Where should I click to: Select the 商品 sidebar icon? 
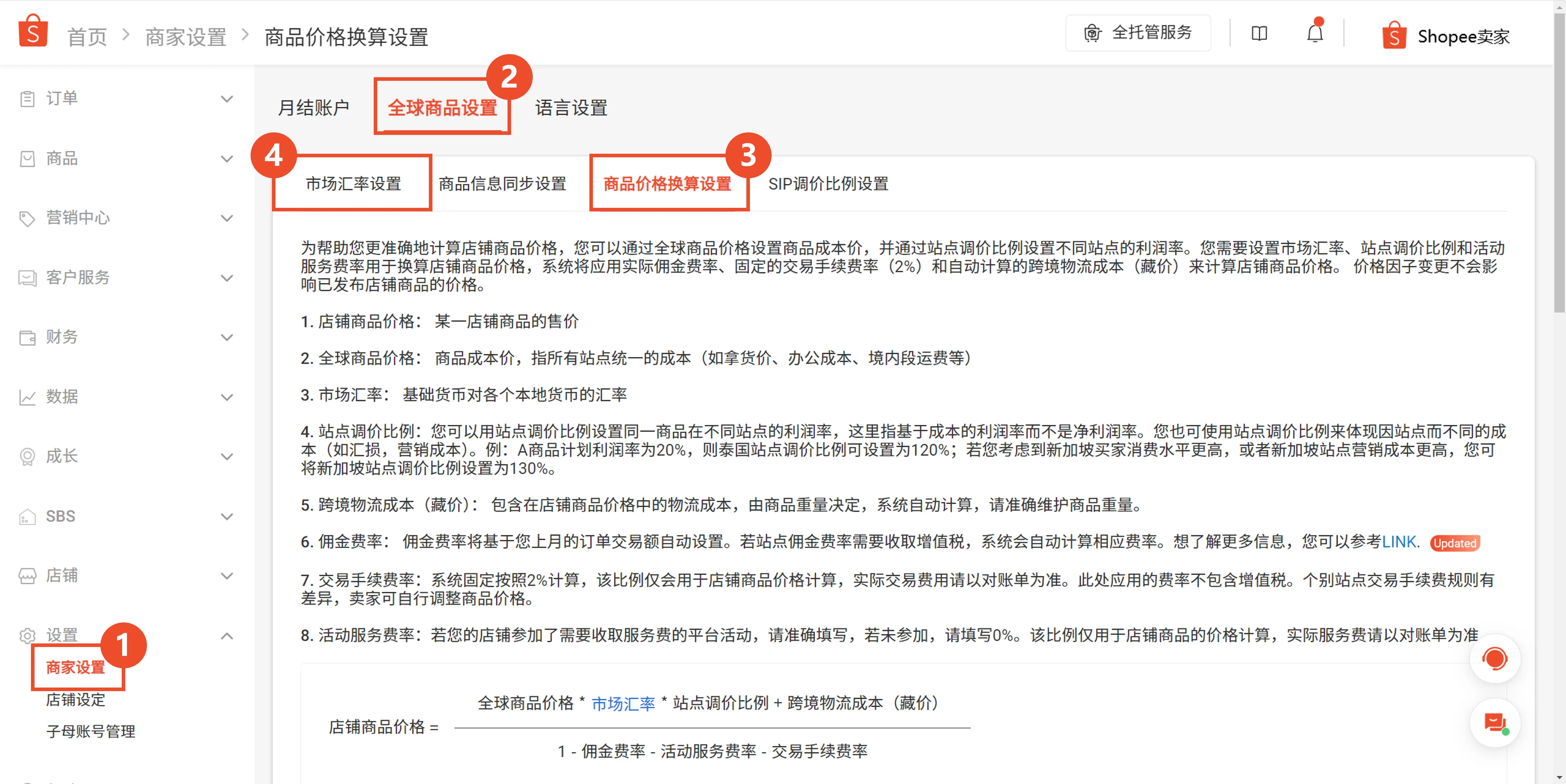pyautogui.click(x=27, y=159)
